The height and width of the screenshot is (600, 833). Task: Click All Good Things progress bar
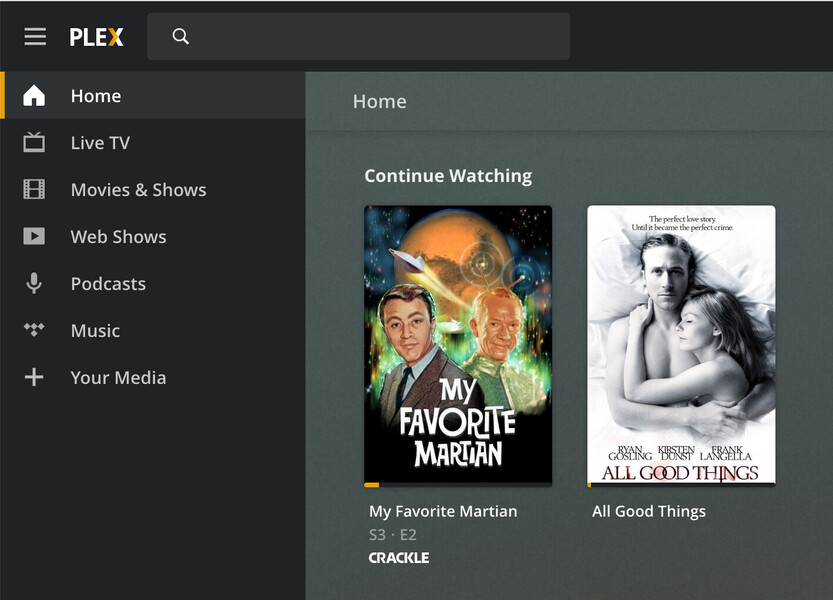(681, 485)
